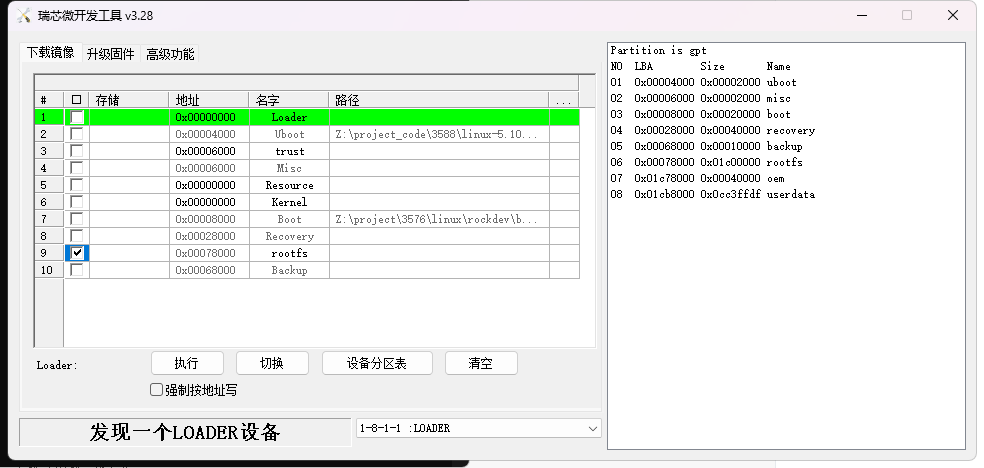Click the 发现一个LOADER设备 status box
Image resolution: width=984 pixels, height=468 pixels.
[185, 432]
